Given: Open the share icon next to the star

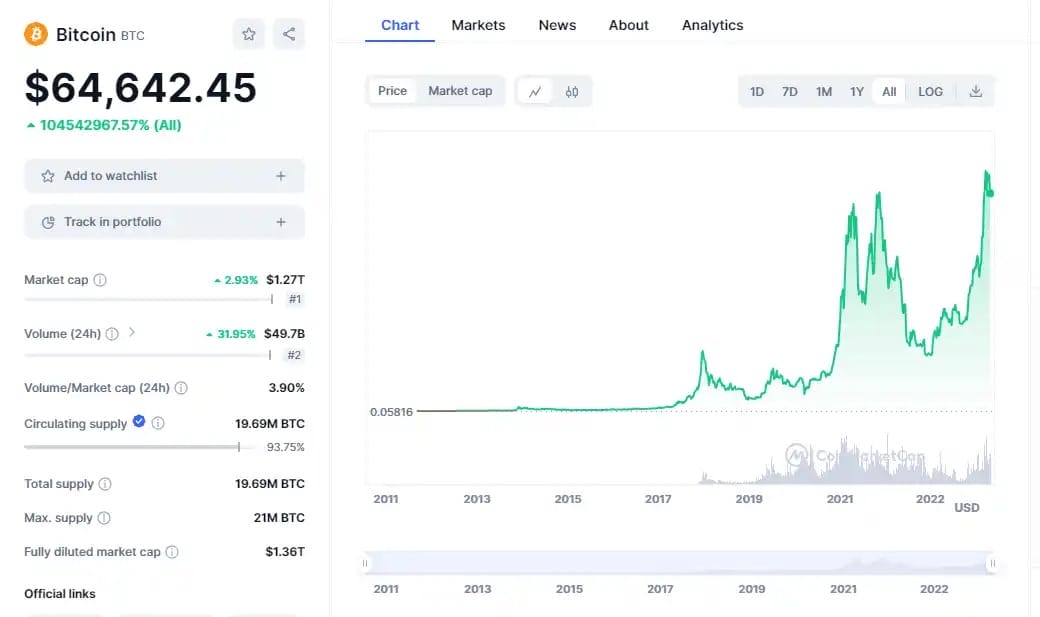Looking at the screenshot, I should [289, 33].
